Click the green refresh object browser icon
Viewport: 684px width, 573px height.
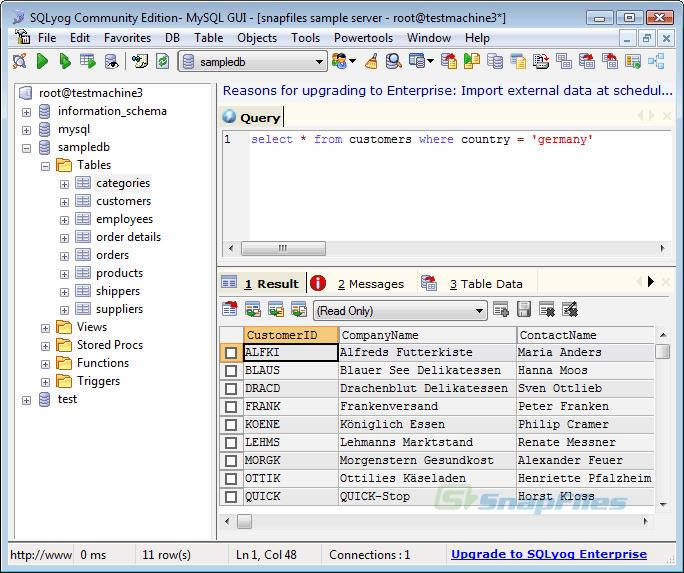tap(162, 61)
